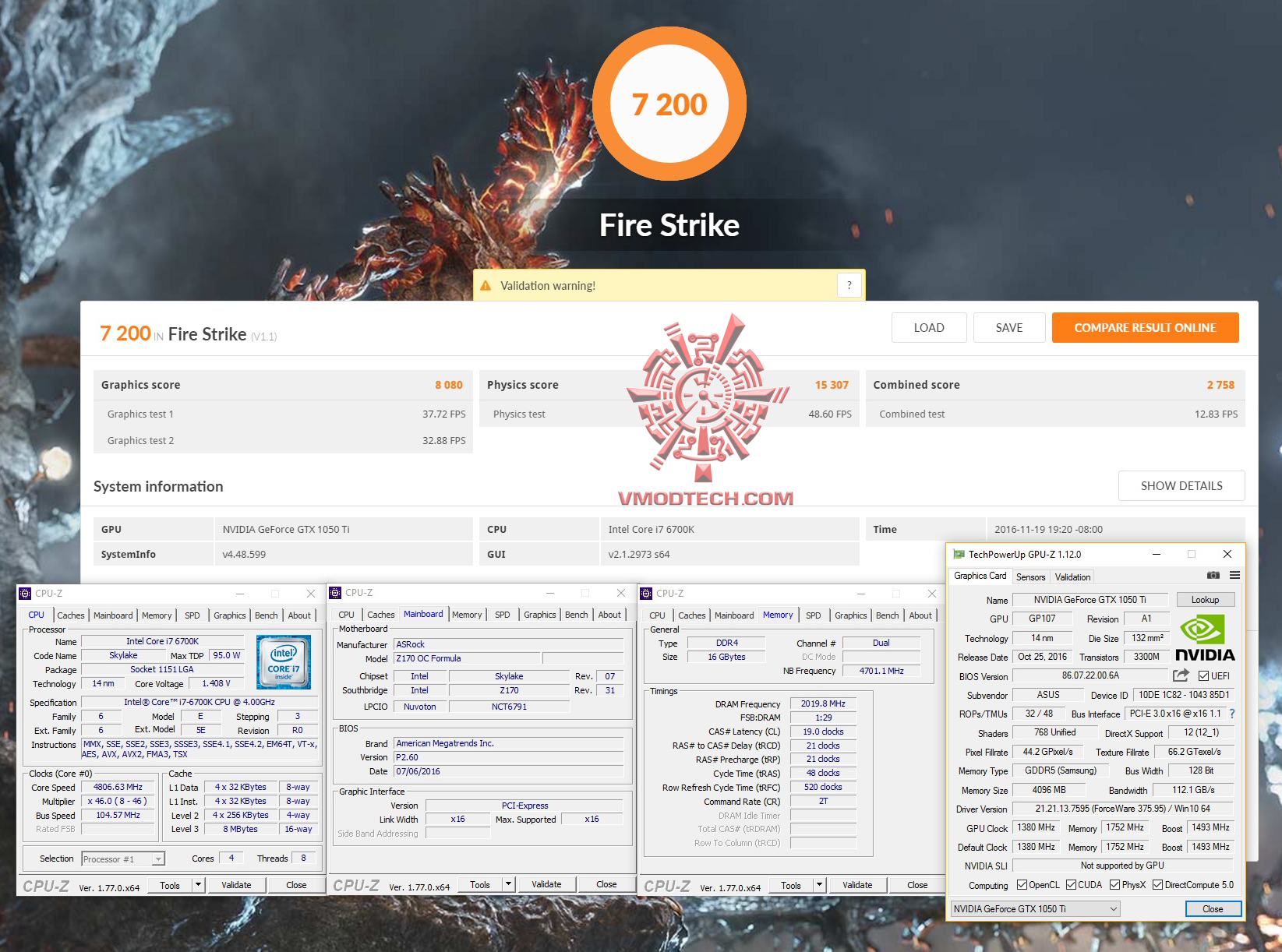The height and width of the screenshot is (952, 1282).
Task: Click the Lookup button in GPU-Z
Action: (x=1205, y=599)
